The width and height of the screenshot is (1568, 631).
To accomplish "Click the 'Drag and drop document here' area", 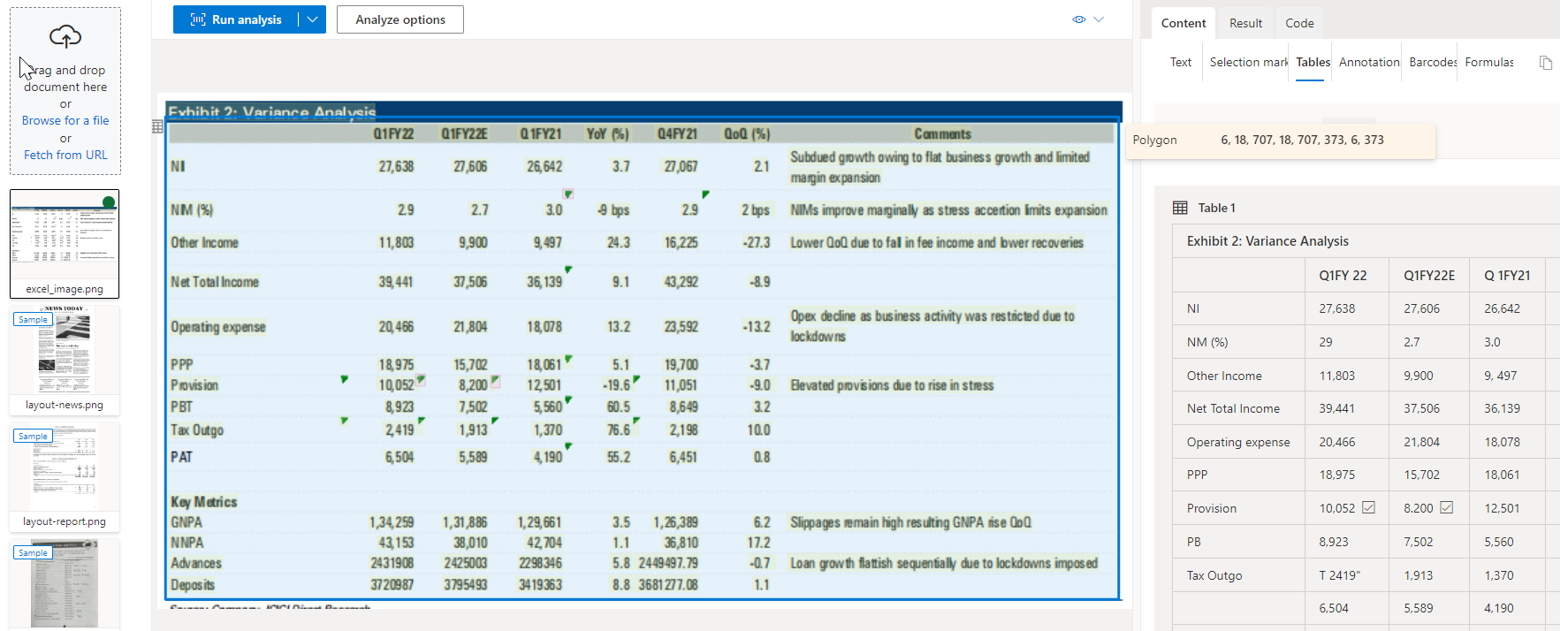I will (x=65, y=91).
